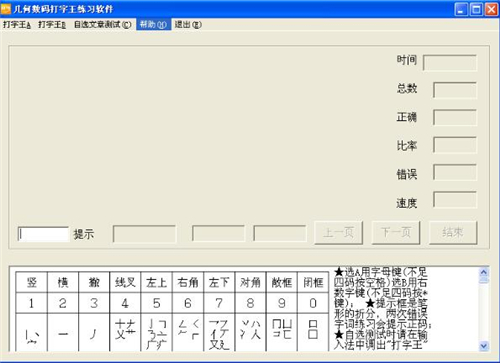Click the 时间 label

407,60
